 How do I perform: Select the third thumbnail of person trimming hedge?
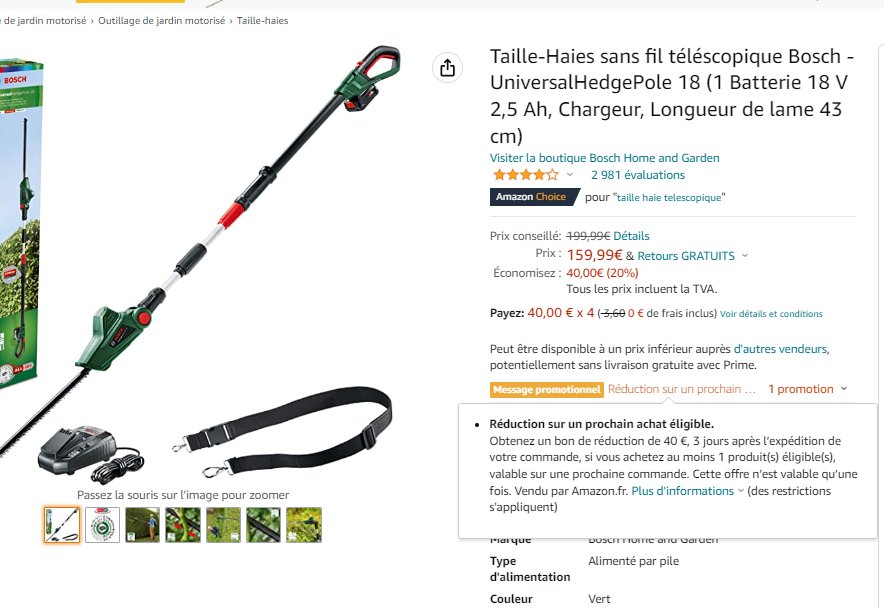click(143, 525)
